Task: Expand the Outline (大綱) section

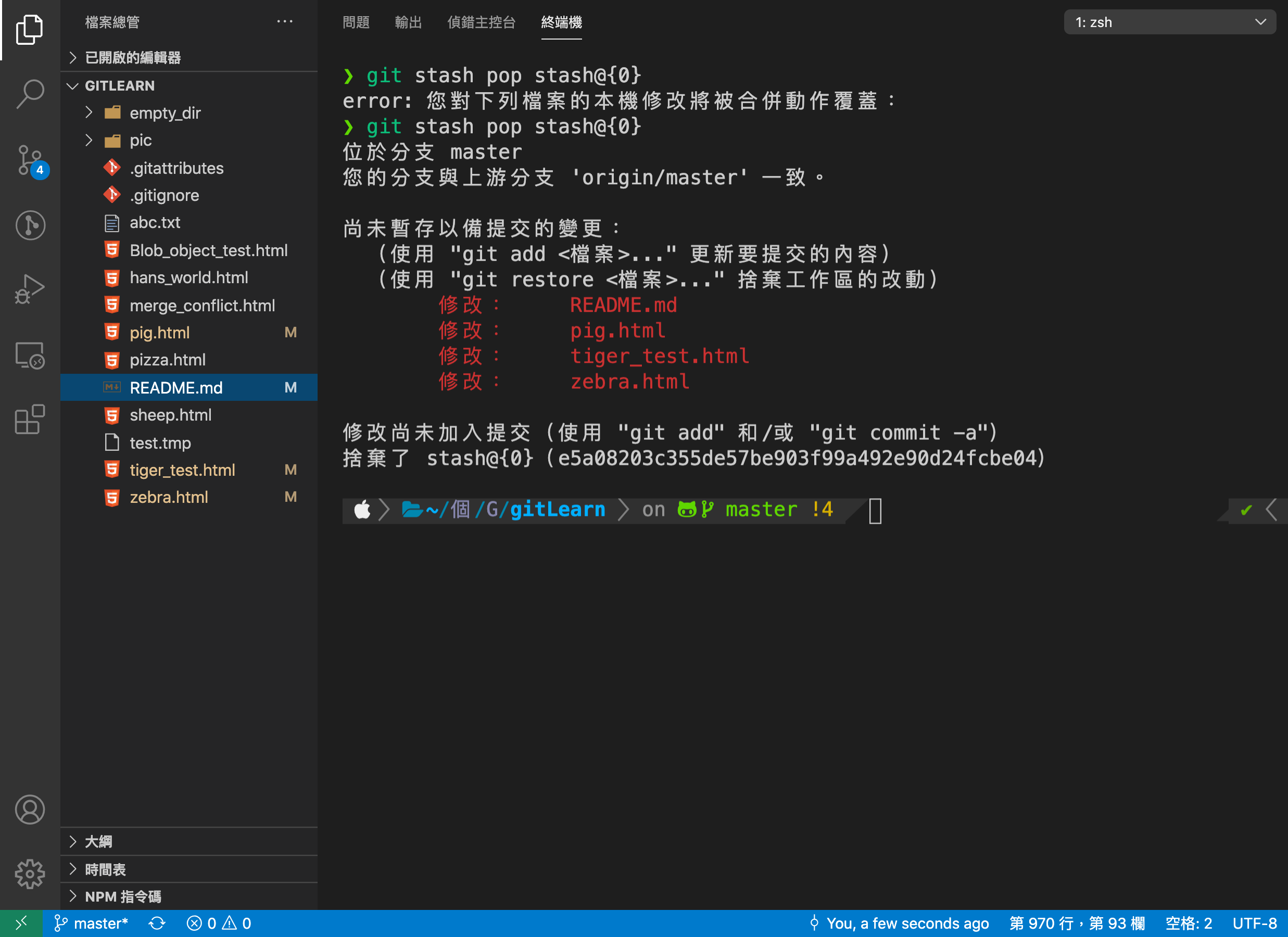Action: tap(188, 842)
